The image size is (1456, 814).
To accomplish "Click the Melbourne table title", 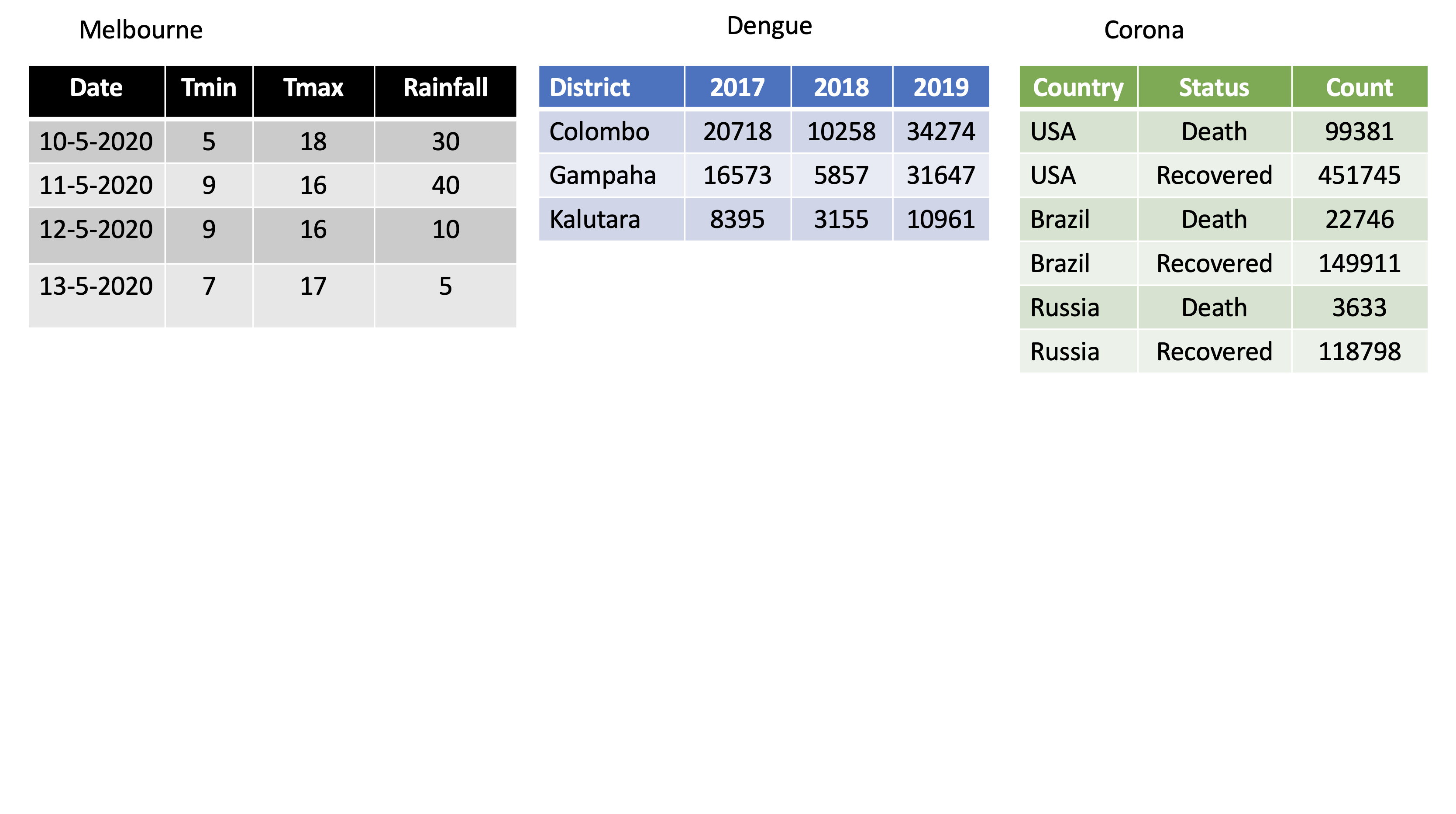I will 141,30.
